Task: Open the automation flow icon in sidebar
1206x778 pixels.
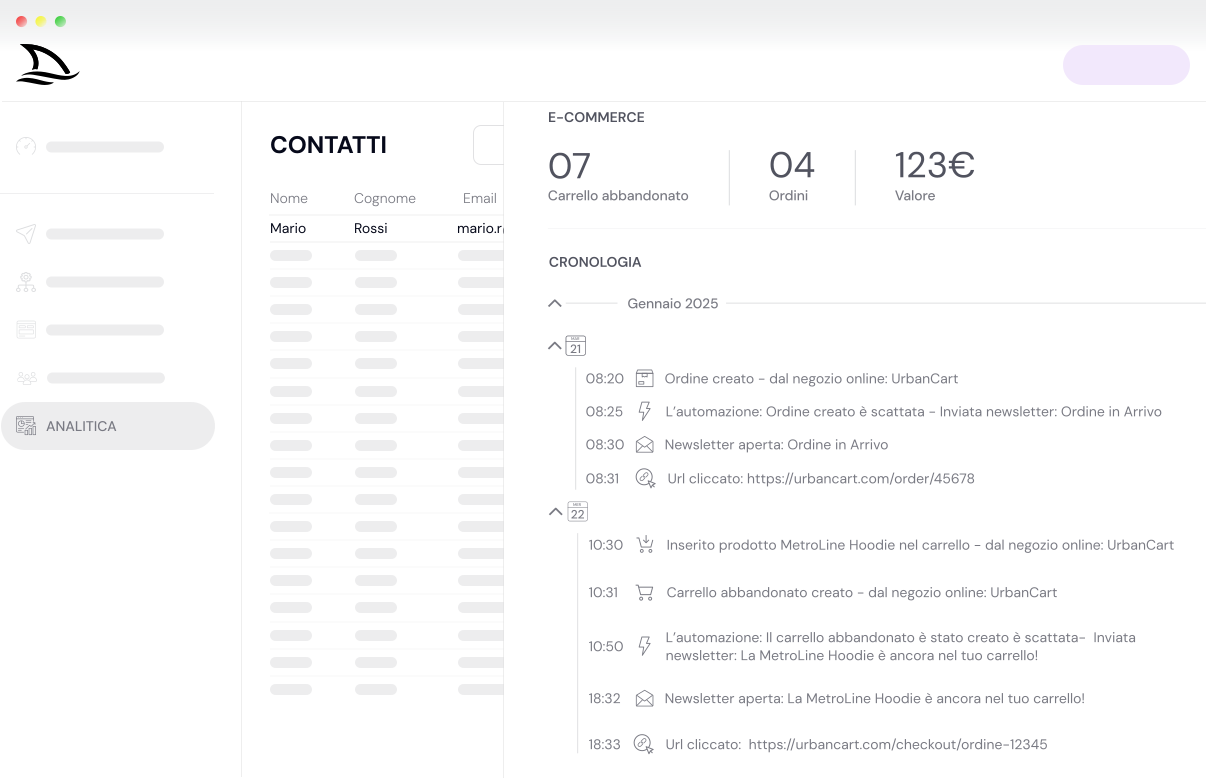Action: [26, 282]
